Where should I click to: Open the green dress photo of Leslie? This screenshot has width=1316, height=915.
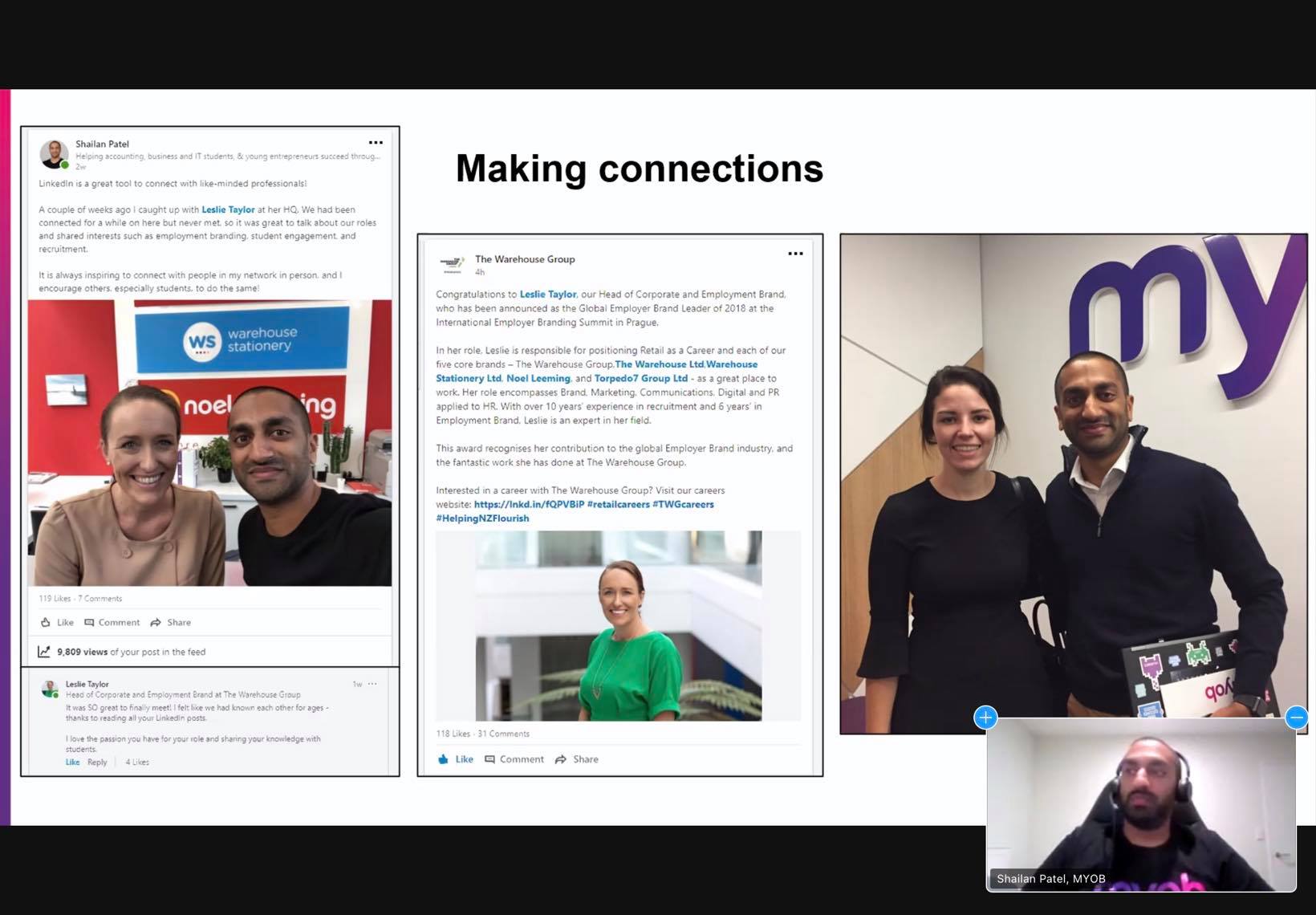(x=619, y=626)
